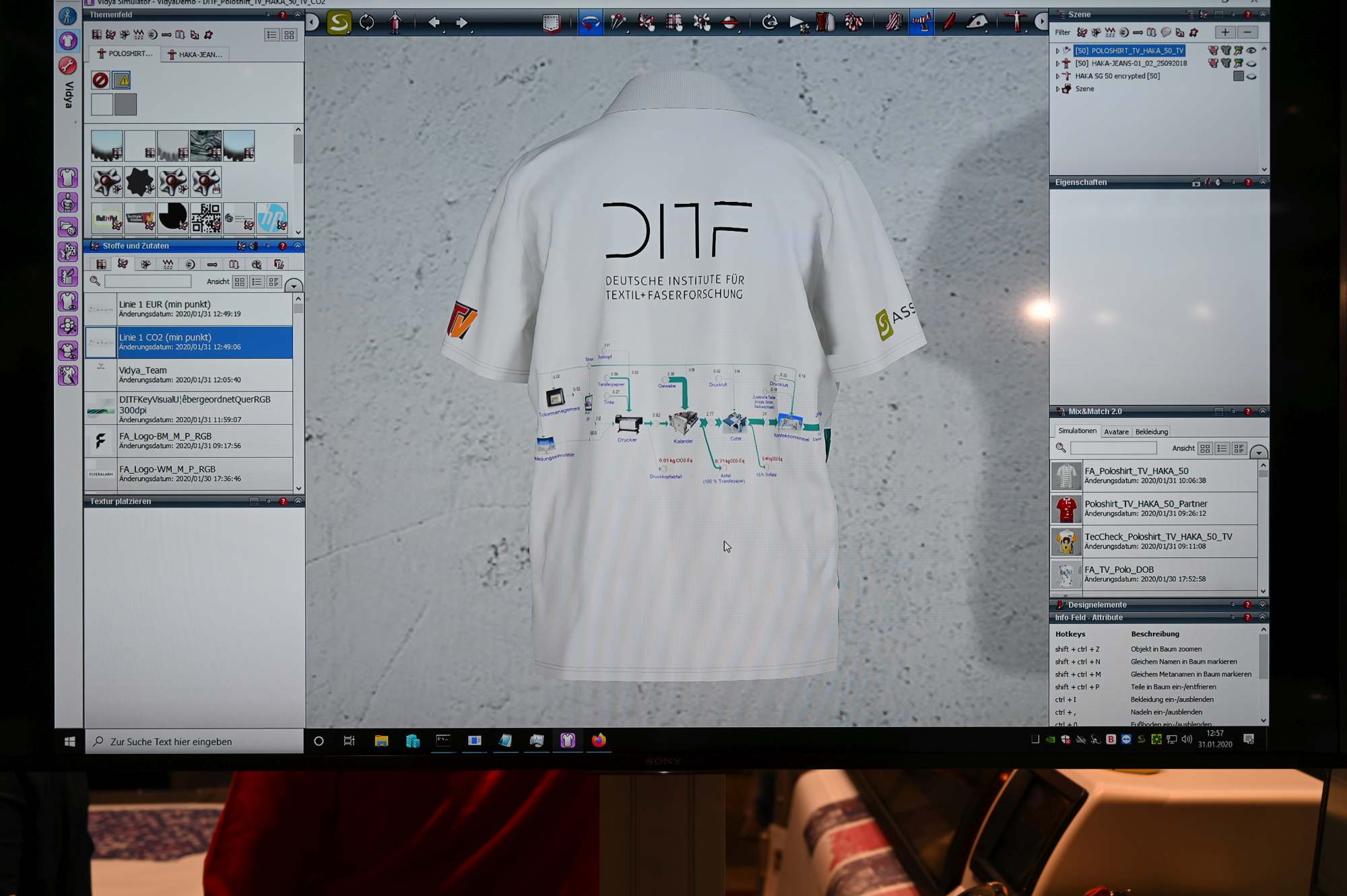The image size is (1347, 896).
Task: Click the warning triangle icon in Themenfeld
Action: (122, 80)
